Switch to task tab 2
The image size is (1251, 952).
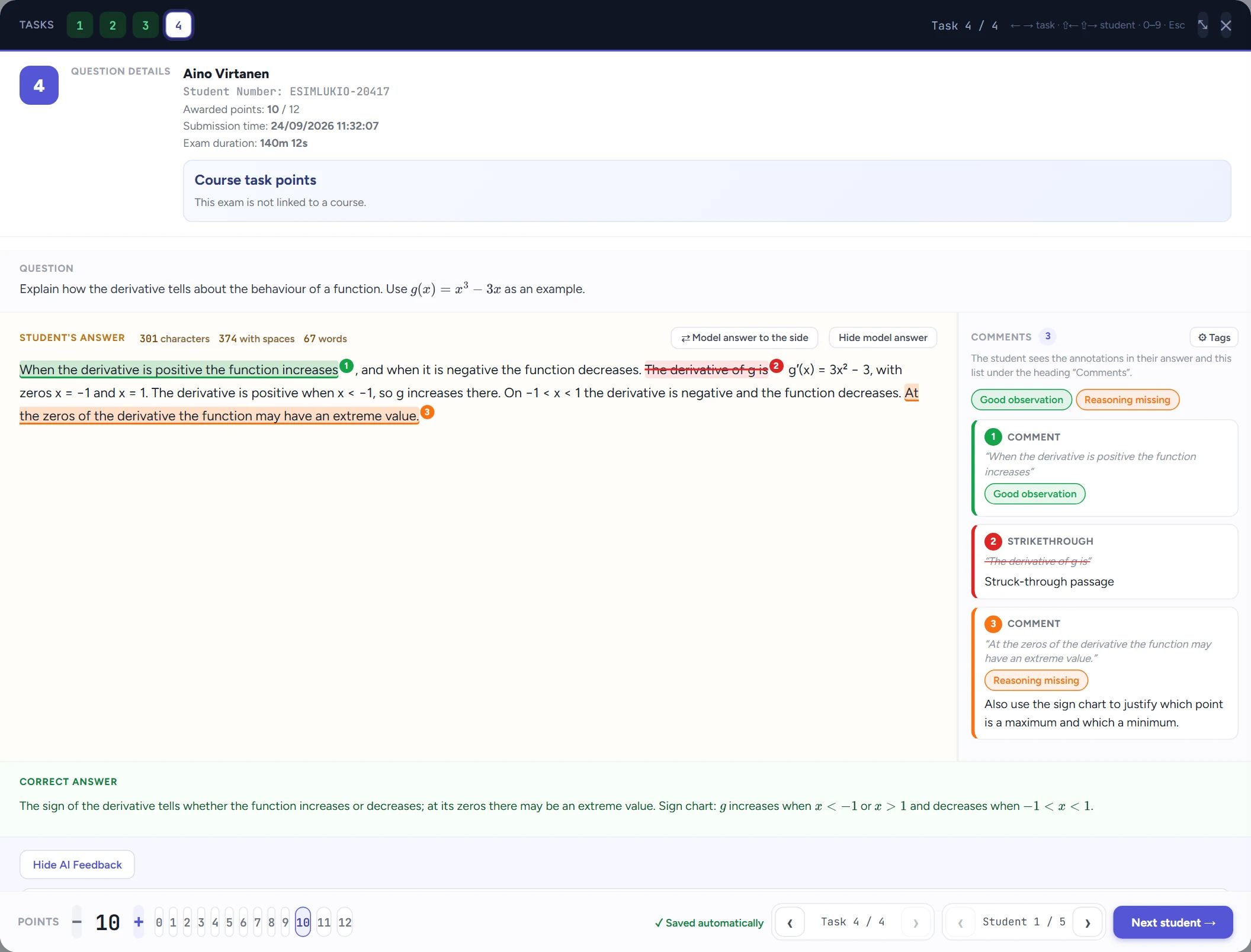pos(113,25)
